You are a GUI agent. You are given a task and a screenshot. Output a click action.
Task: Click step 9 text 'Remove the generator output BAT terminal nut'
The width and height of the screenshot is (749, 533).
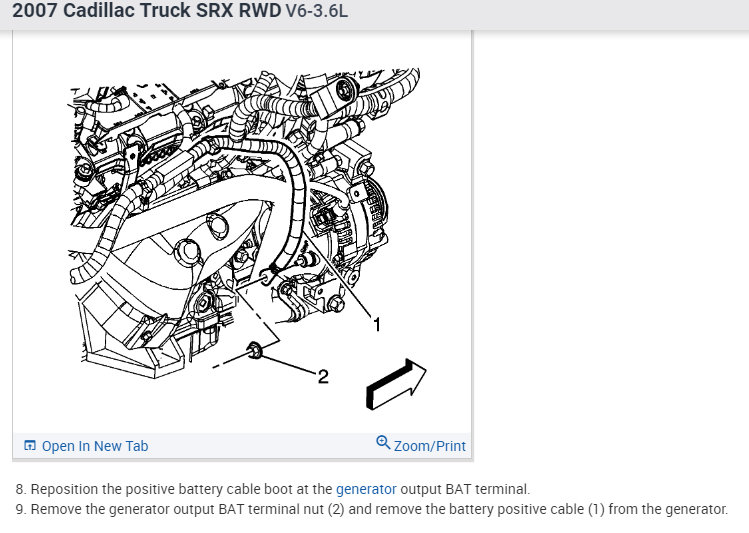click(x=177, y=509)
